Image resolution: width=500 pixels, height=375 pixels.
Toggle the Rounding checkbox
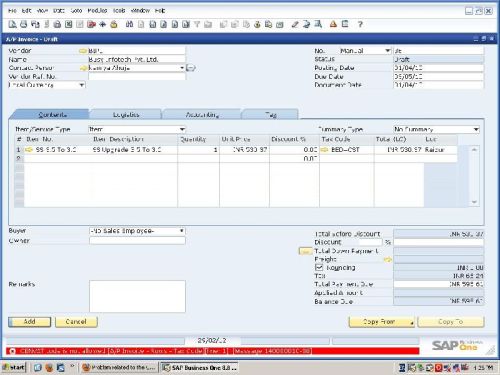(x=319, y=267)
